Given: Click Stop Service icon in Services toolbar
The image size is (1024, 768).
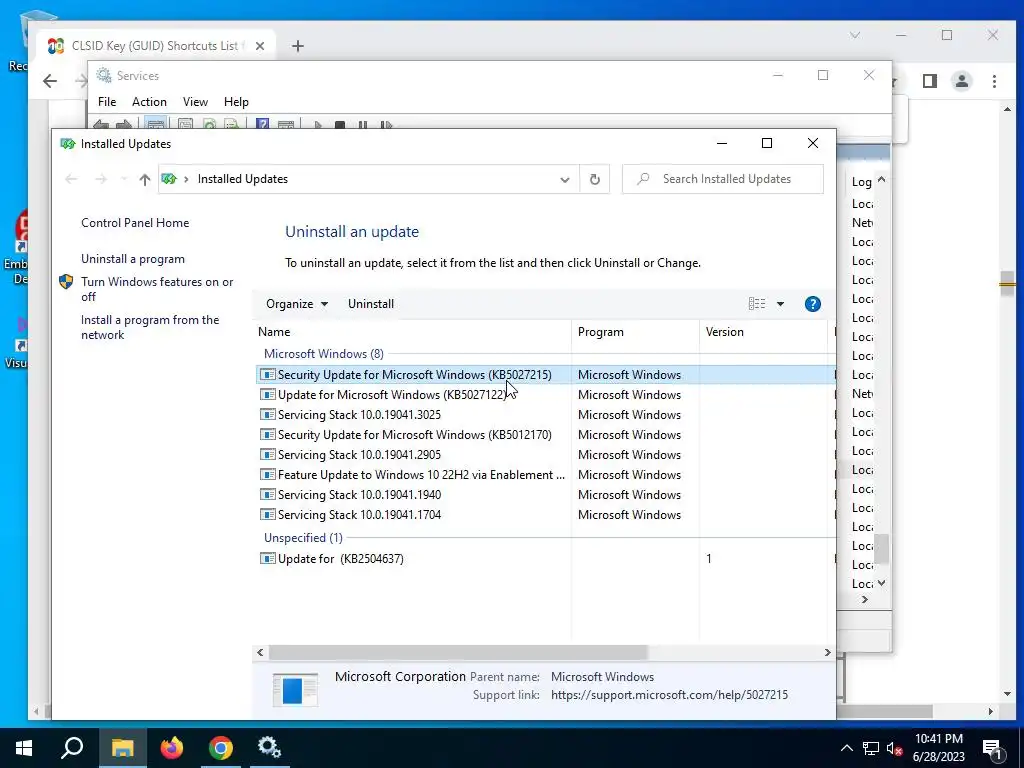Looking at the screenshot, I should point(340,124).
